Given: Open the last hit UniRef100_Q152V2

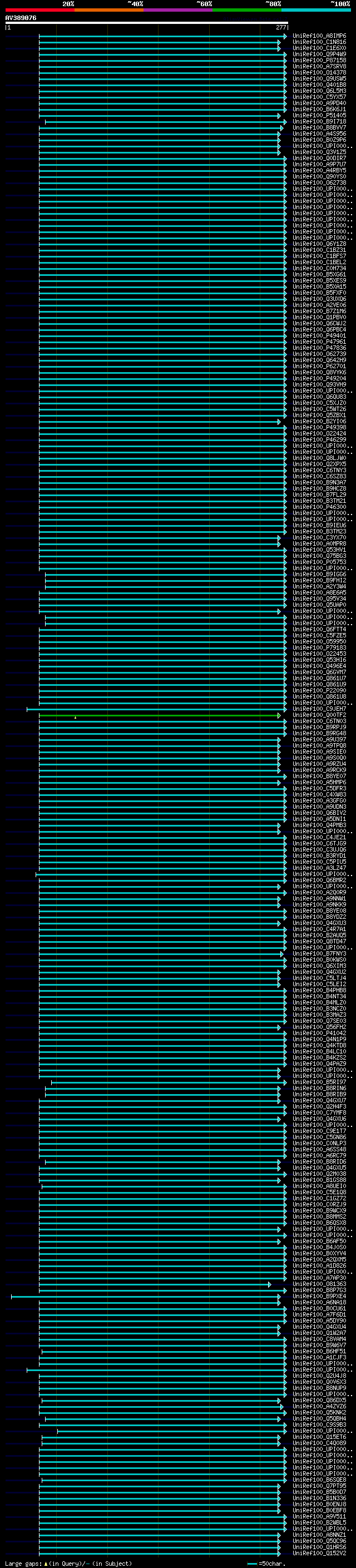Looking at the screenshot, I should pos(319,1554).
